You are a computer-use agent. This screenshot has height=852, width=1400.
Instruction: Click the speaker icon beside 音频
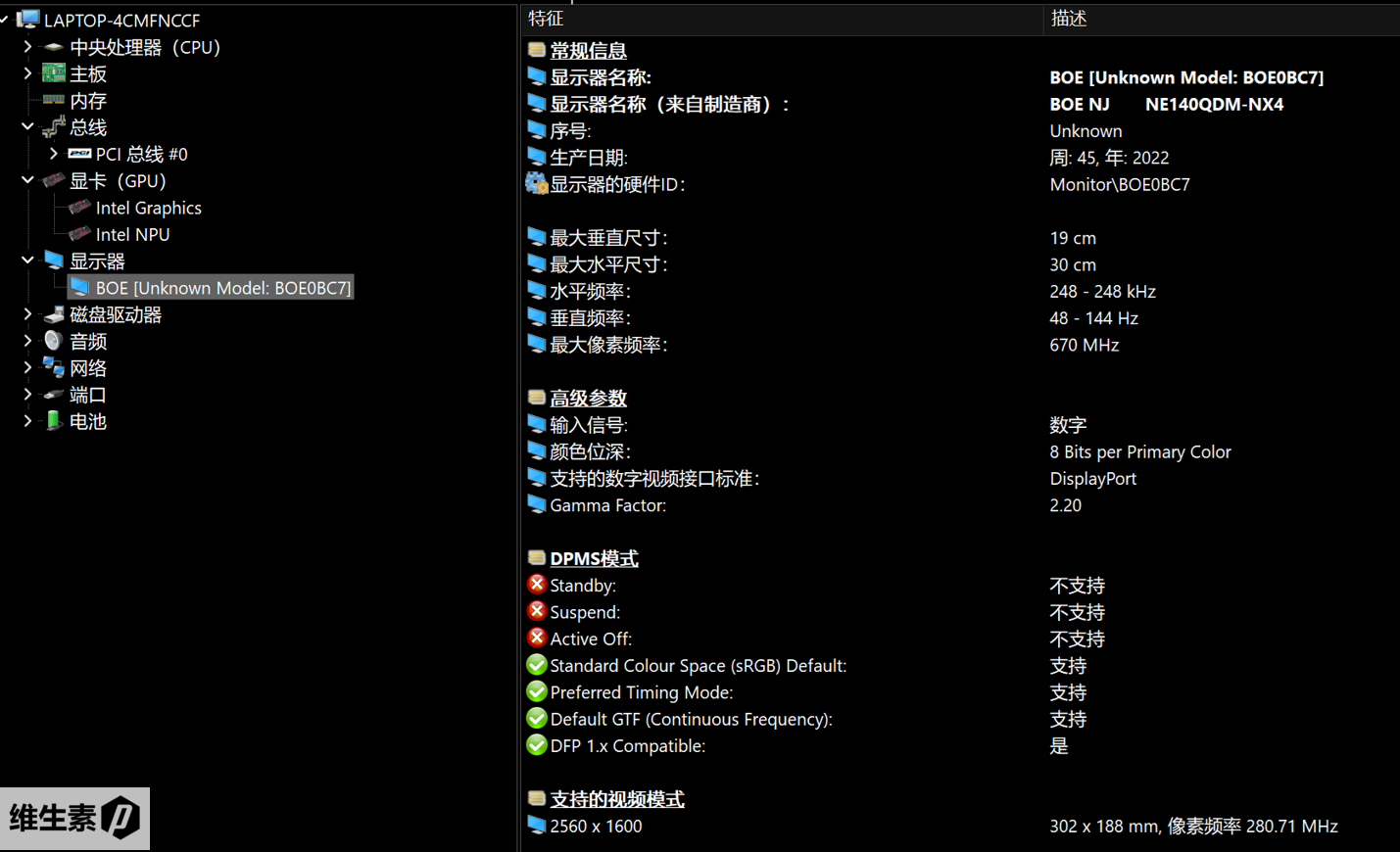tap(54, 341)
